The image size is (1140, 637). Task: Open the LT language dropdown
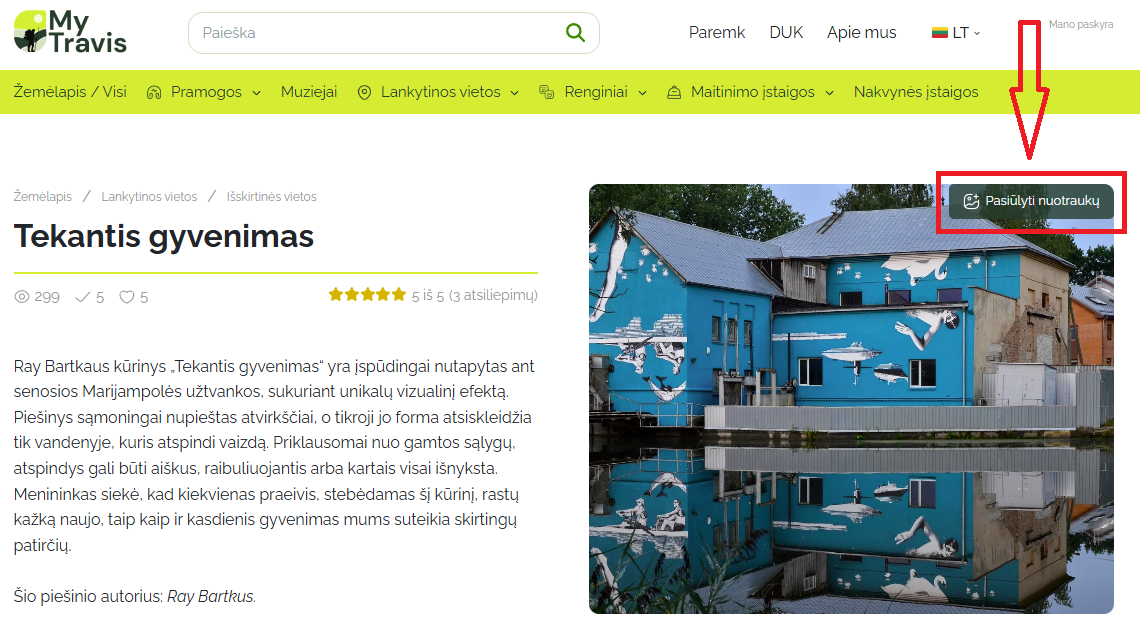point(956,33)
